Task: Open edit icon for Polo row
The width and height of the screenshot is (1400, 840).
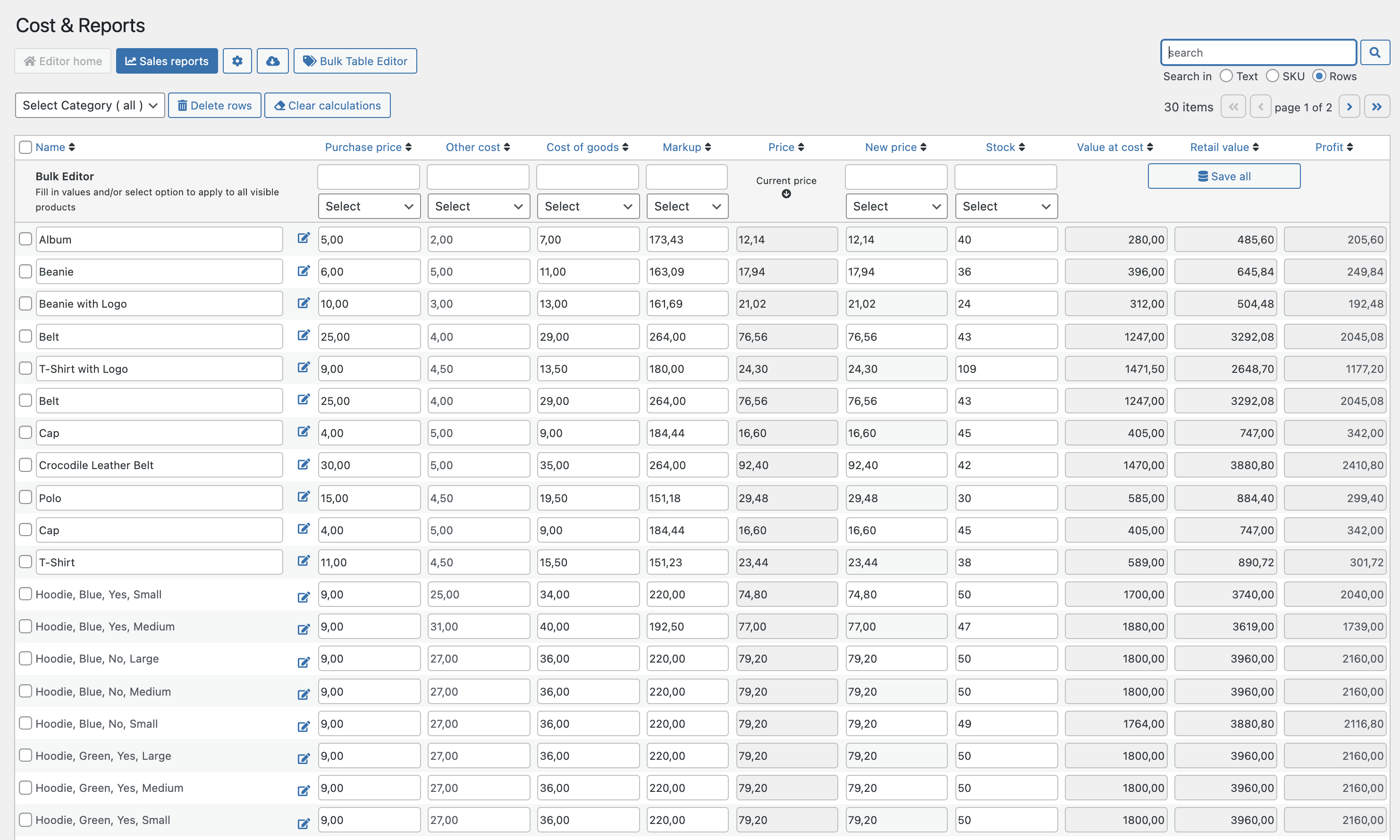Action: click(x=304, y=496)
